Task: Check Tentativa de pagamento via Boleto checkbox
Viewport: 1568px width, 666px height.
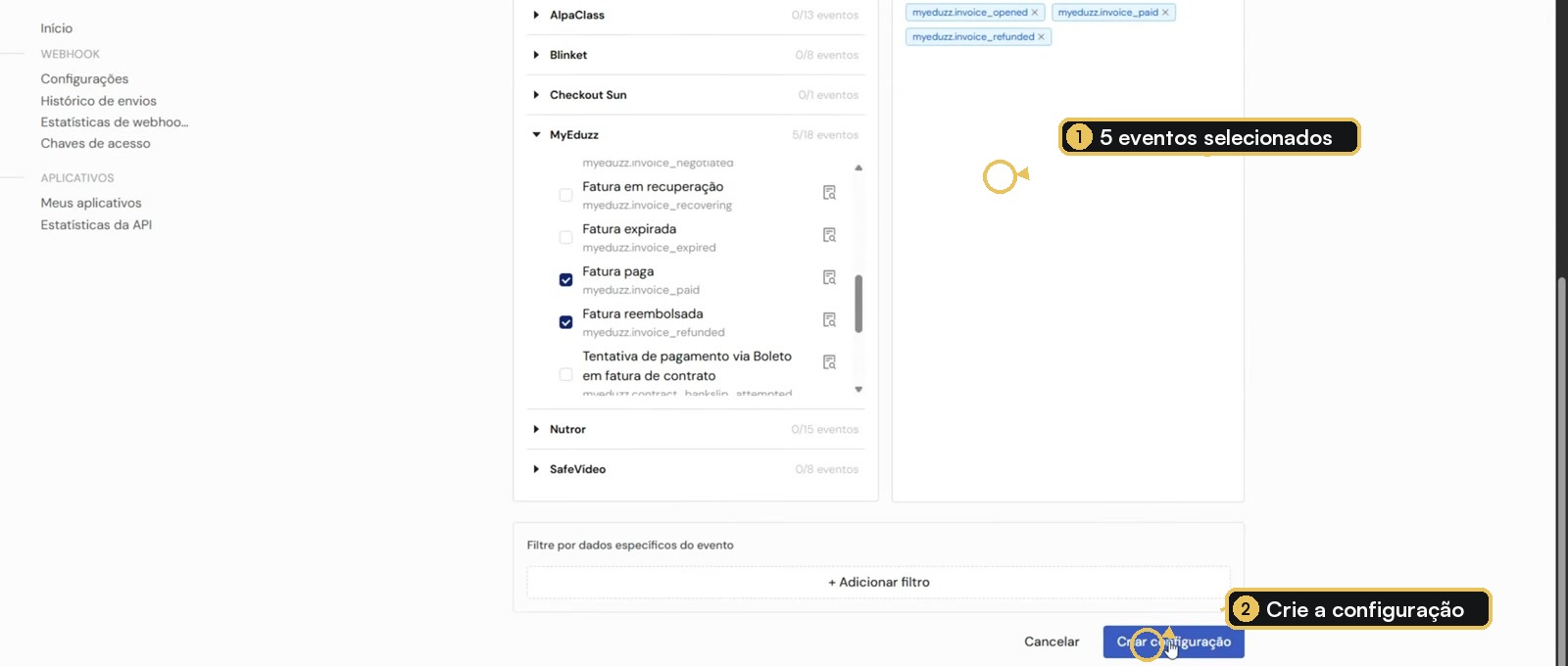Action: coord(565,374)
